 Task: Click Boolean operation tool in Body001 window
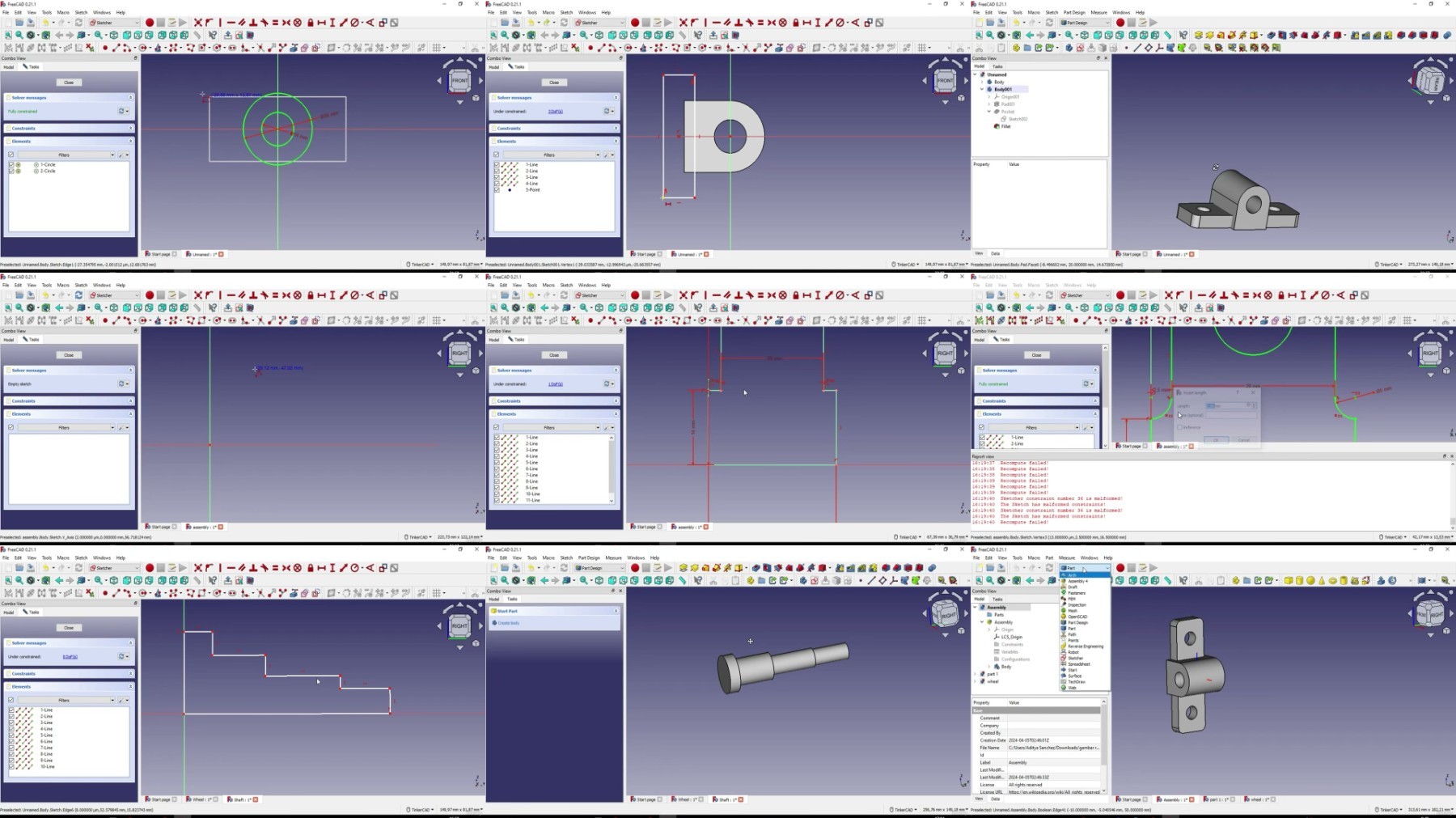click(x=1446, y=35)
